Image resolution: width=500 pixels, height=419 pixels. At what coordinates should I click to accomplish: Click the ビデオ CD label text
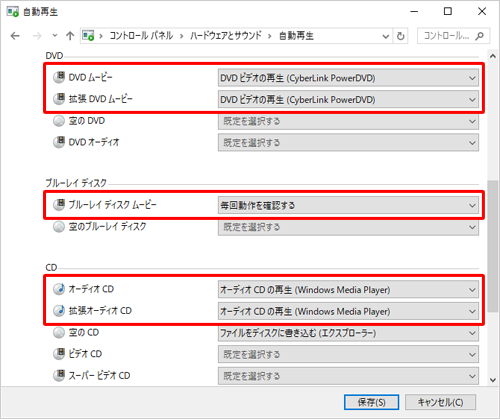click(85, 354)
